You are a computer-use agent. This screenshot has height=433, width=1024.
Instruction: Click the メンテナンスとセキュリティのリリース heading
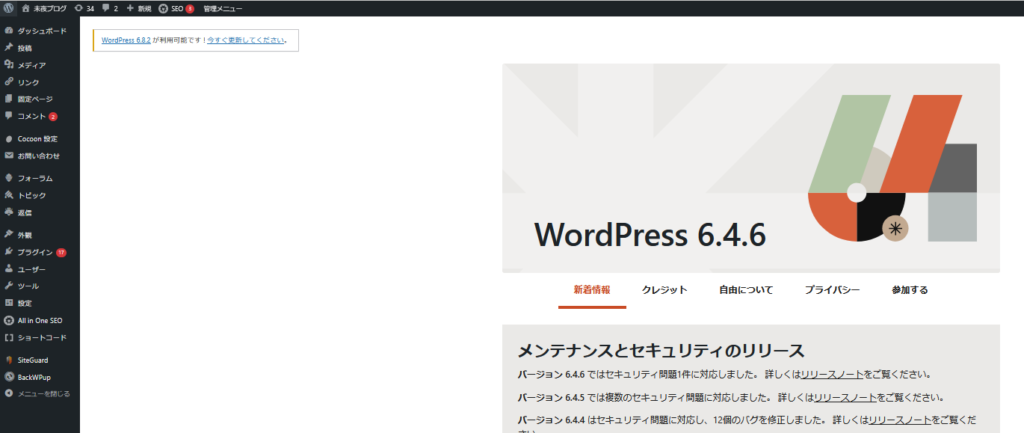pyautogui.click(x=661, y=351)
